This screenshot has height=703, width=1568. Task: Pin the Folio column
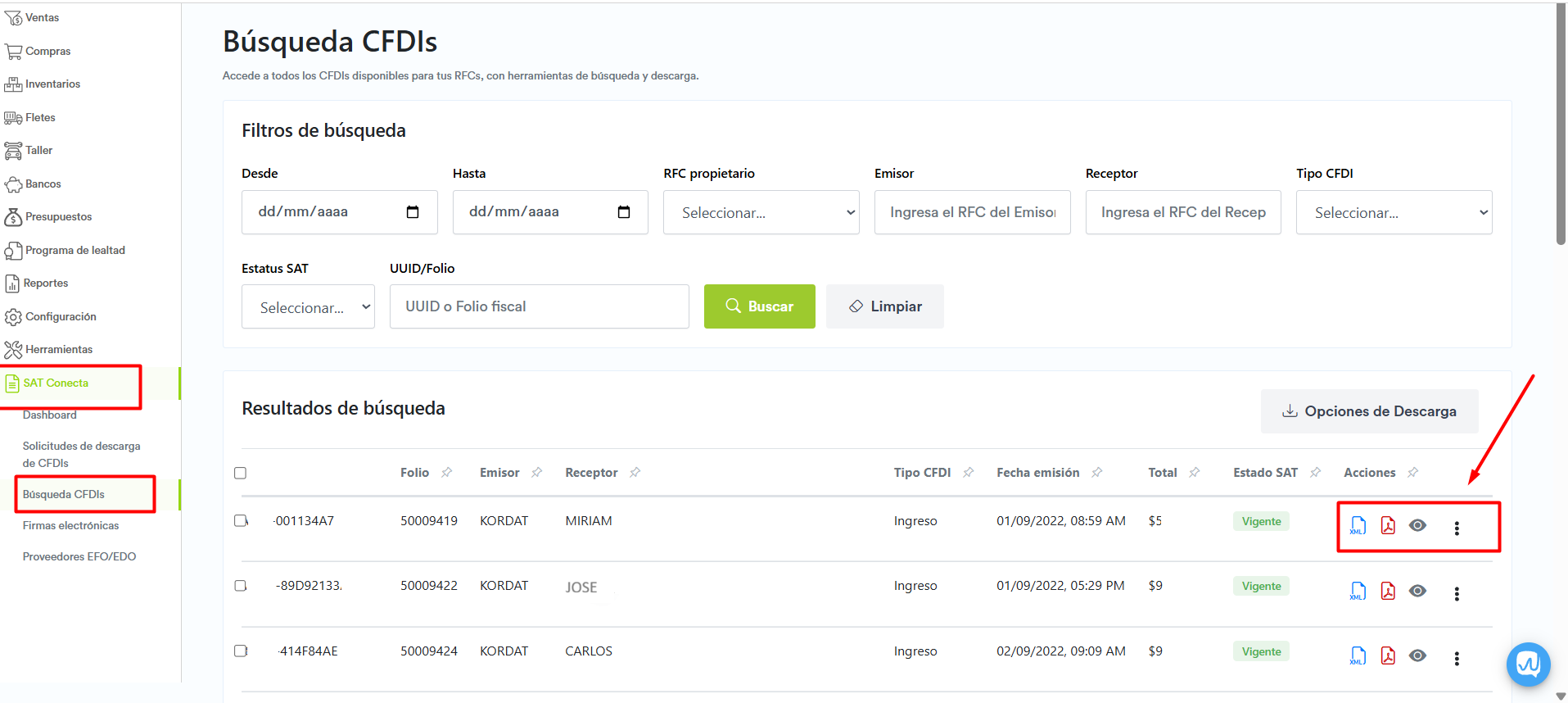(447, 473)
